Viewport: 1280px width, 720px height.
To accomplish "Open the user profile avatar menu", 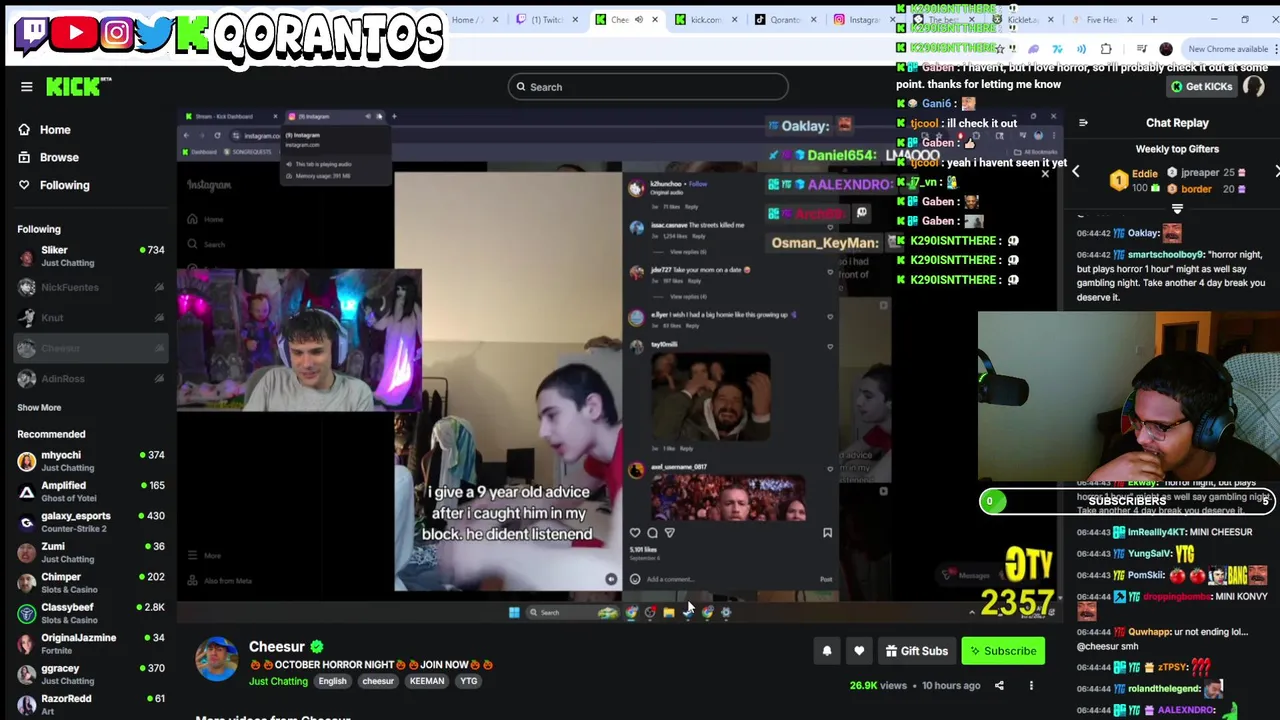I will 1253,87.
